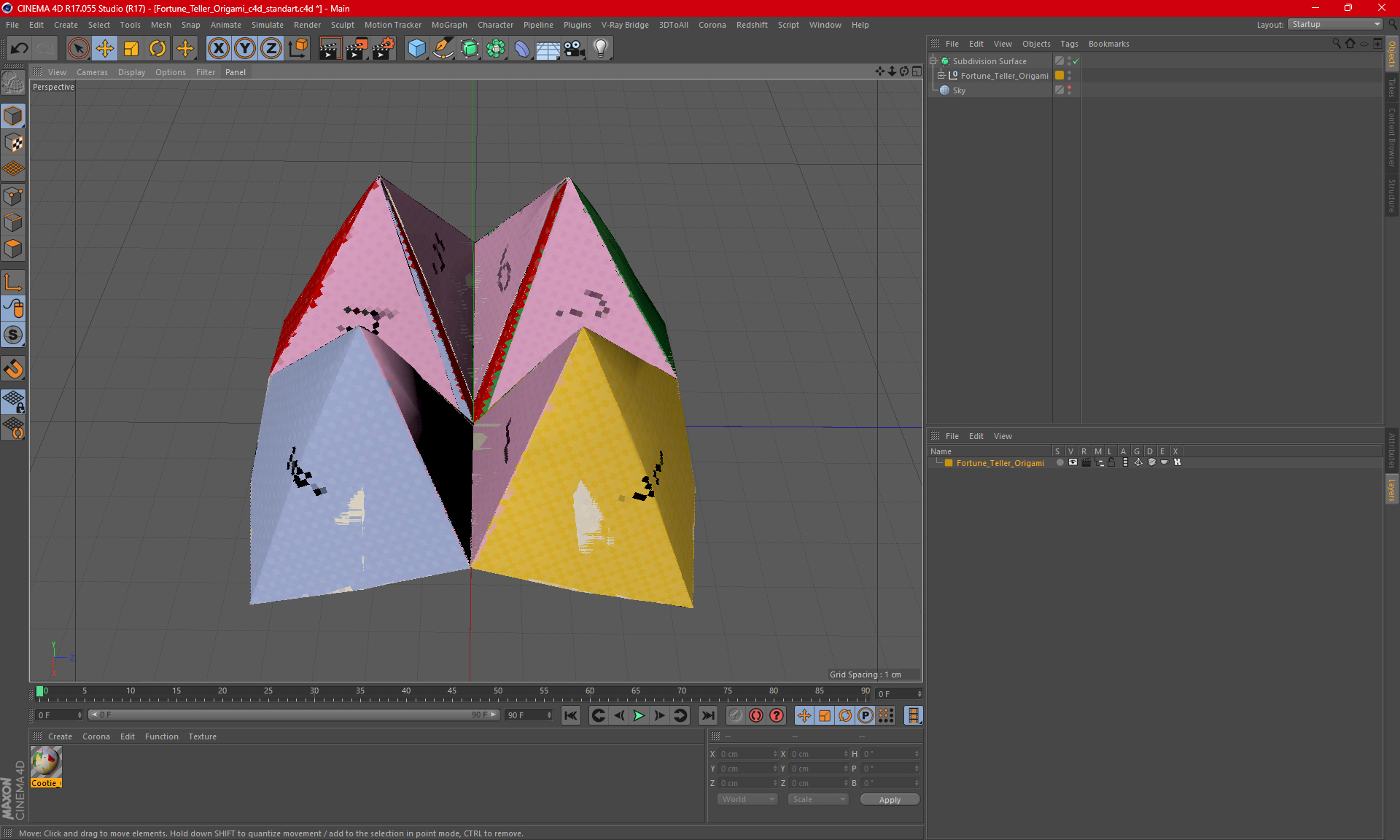Open the Simulate menu

pyautogui.click(x=268, y=25)
